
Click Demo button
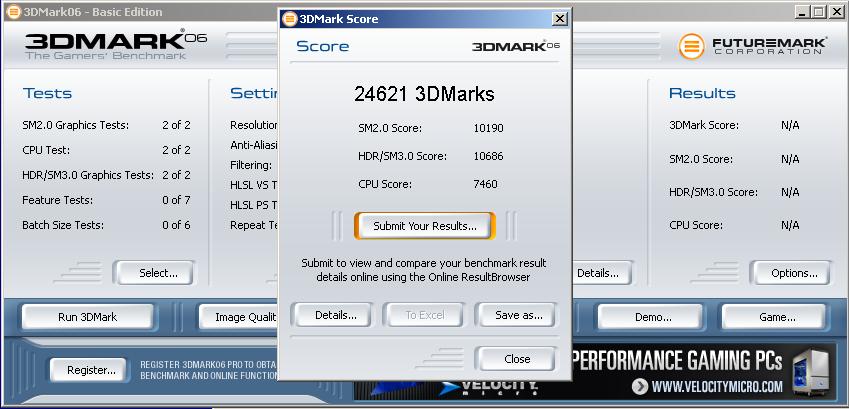tap(650, 317)
